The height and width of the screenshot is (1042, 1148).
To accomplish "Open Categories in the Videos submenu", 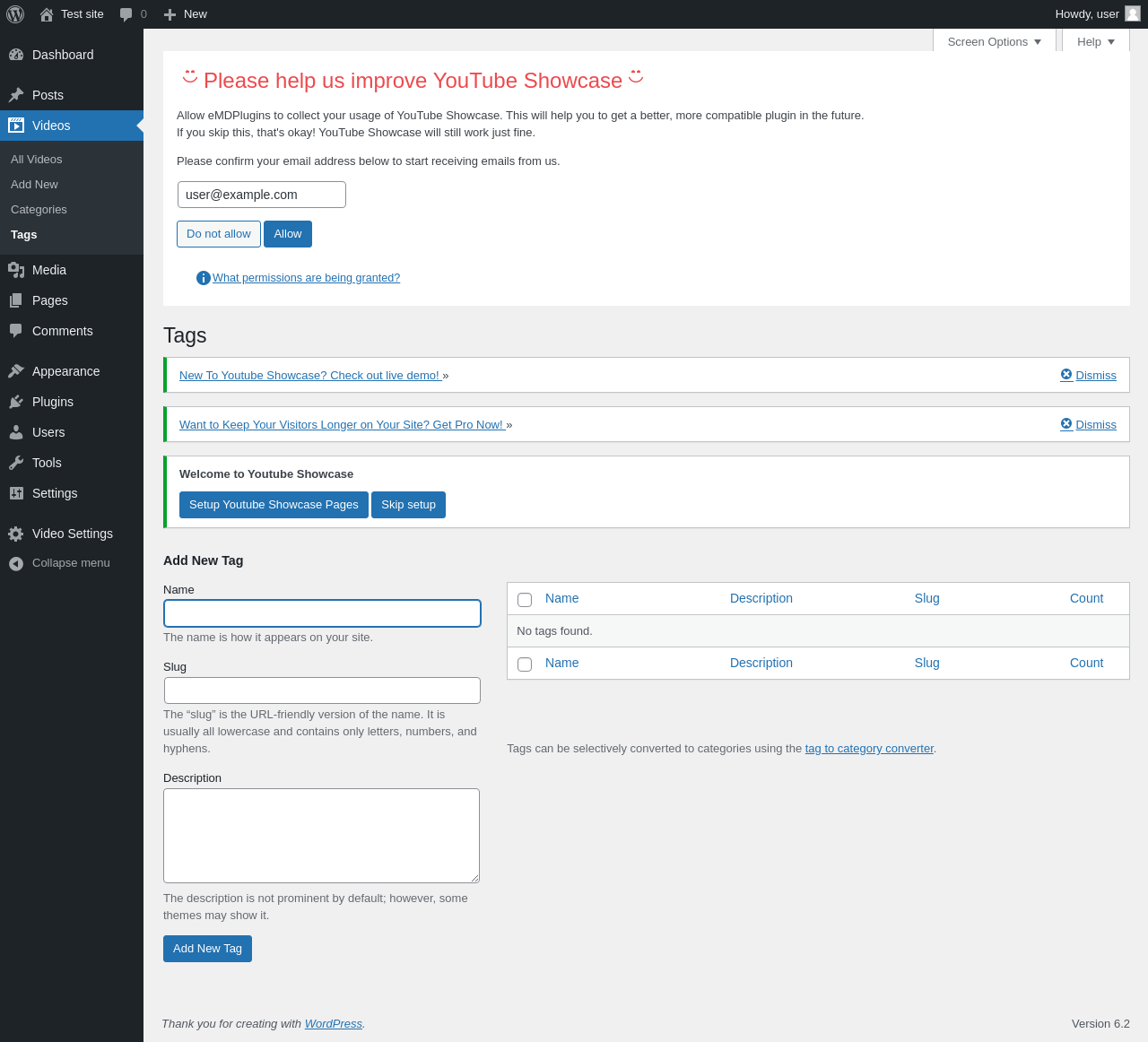I will (x=39, y=210).
